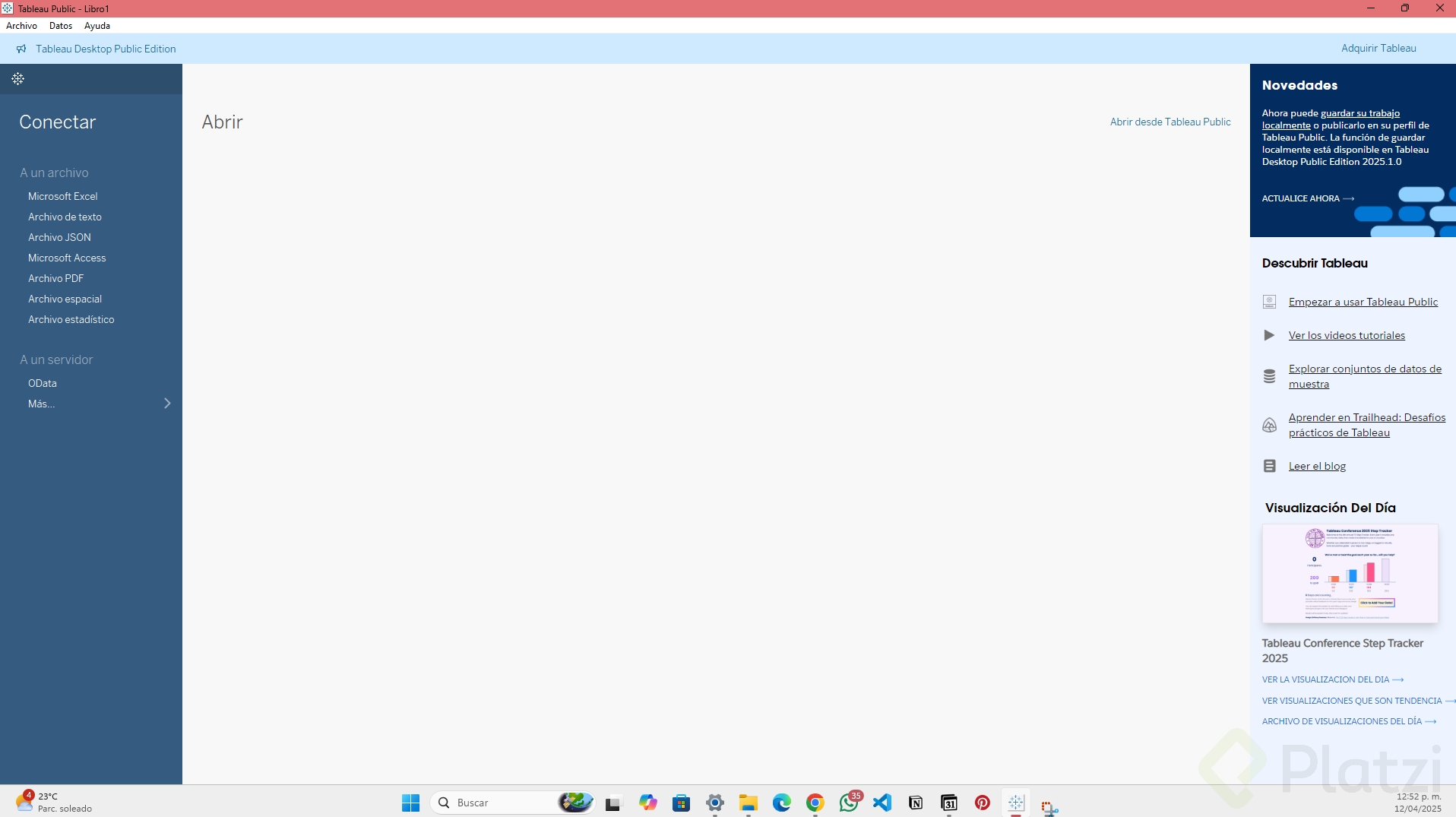Connect to Archivo de texto
Screen dimensions: 1456x817
[x=65, y=217]
